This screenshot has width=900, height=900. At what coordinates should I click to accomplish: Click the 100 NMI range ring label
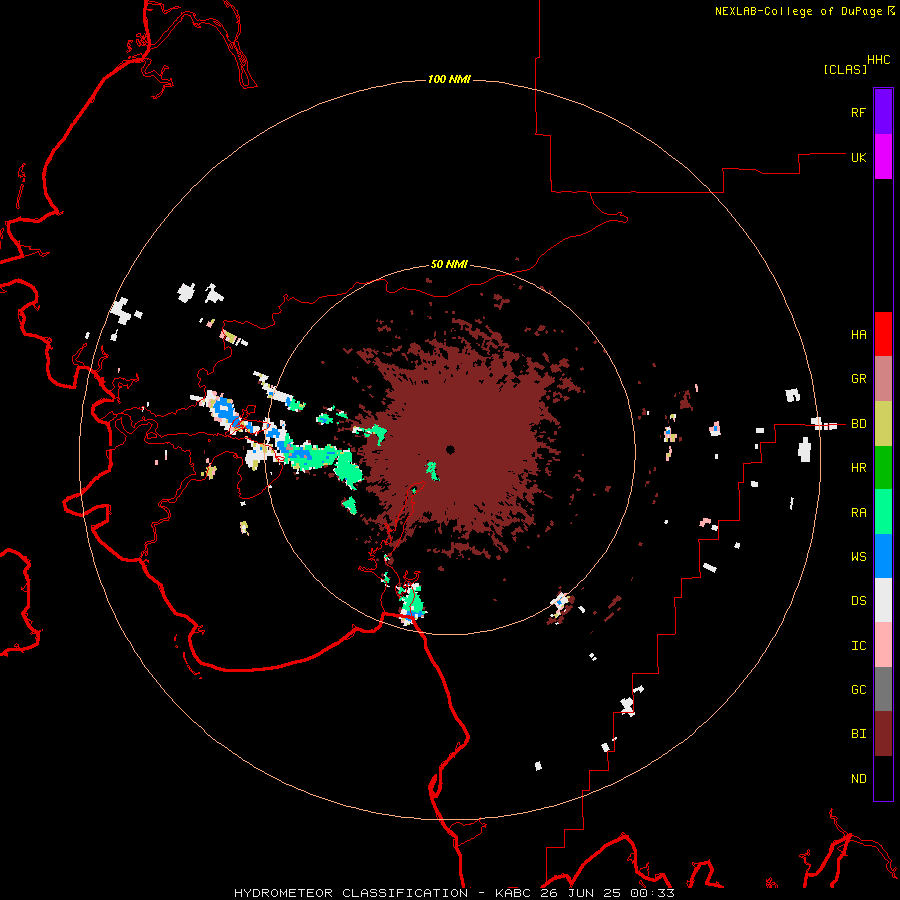(449, 79)
